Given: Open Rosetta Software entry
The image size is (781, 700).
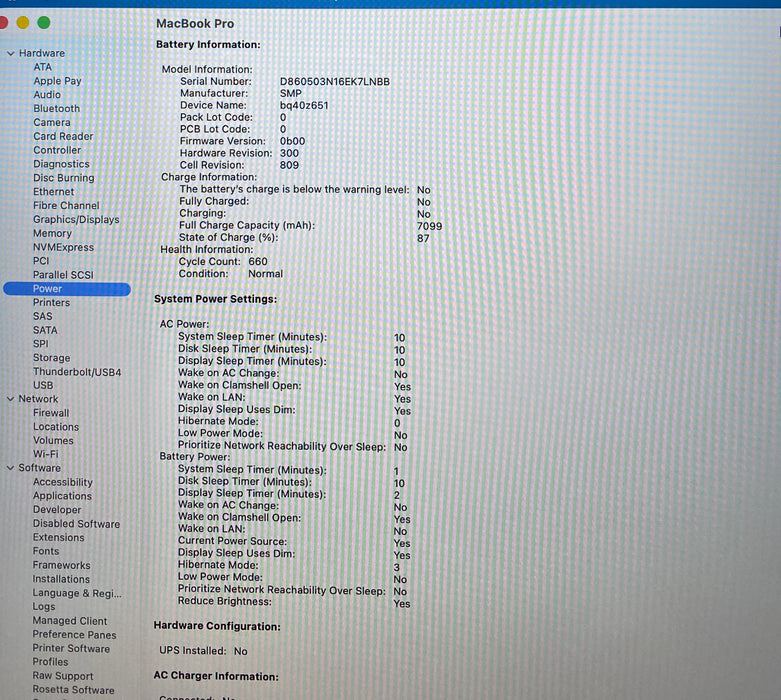Looking at the screenshot, I should pyautogui.click(x=73, y=690).
